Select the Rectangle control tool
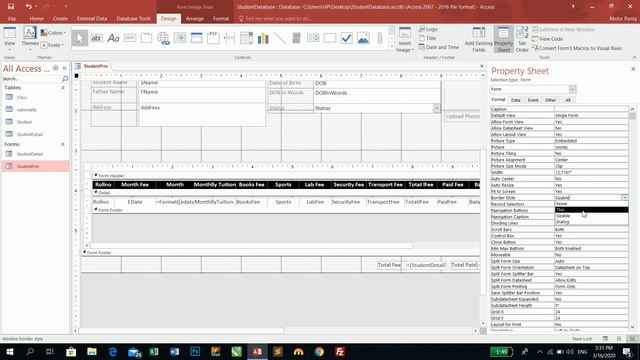Viewport: 640px width, 360px height. click(330, 38)
